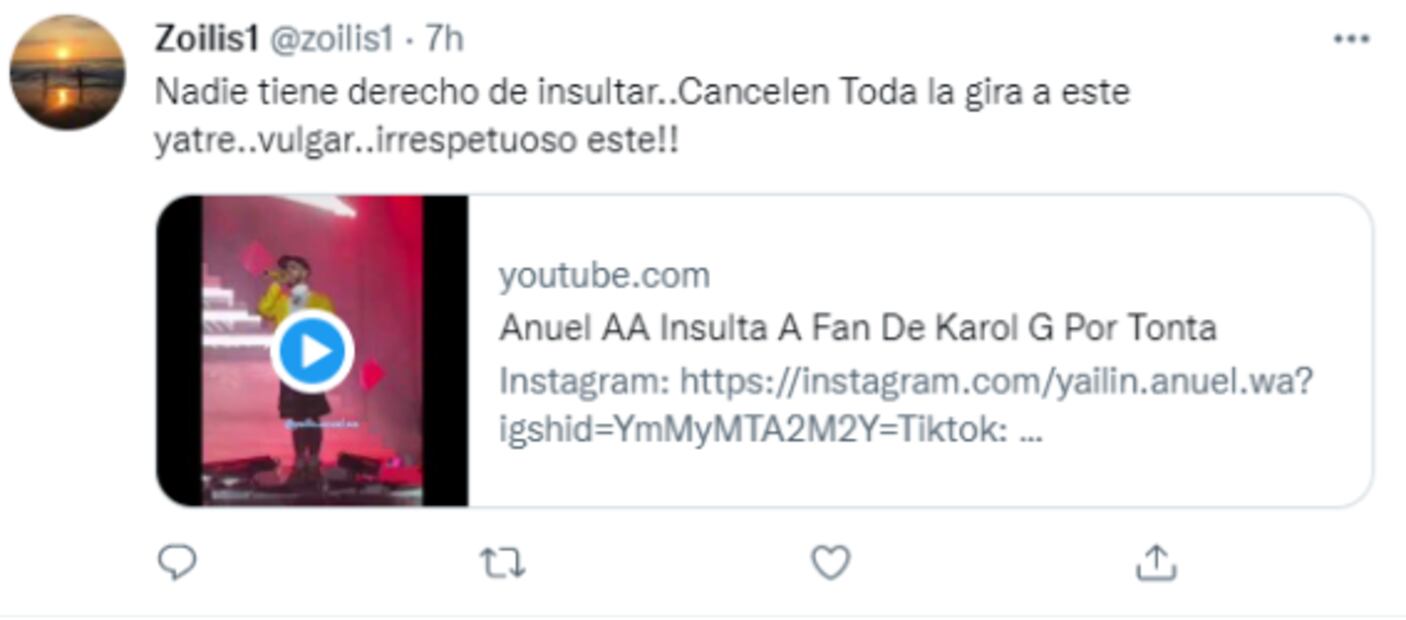Open the three-dot more options menu
Screen dimensions: 1406x620
(x=1351, y=39)
